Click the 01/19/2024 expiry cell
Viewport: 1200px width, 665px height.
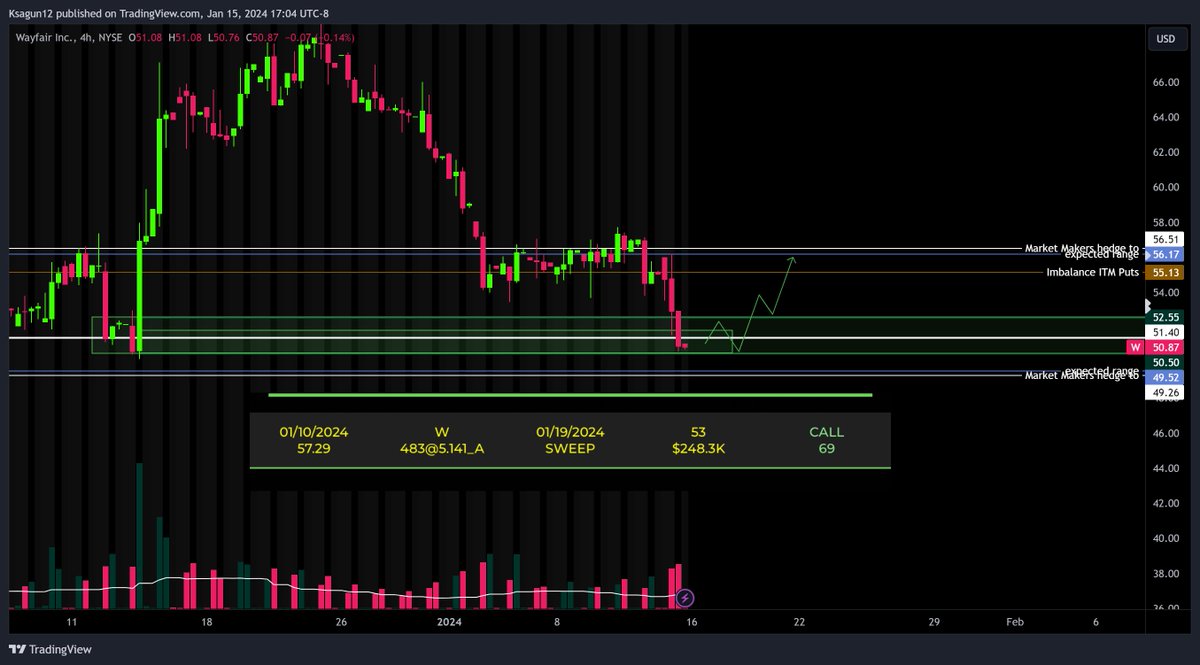pyautogui.click(x=570, y=432)
